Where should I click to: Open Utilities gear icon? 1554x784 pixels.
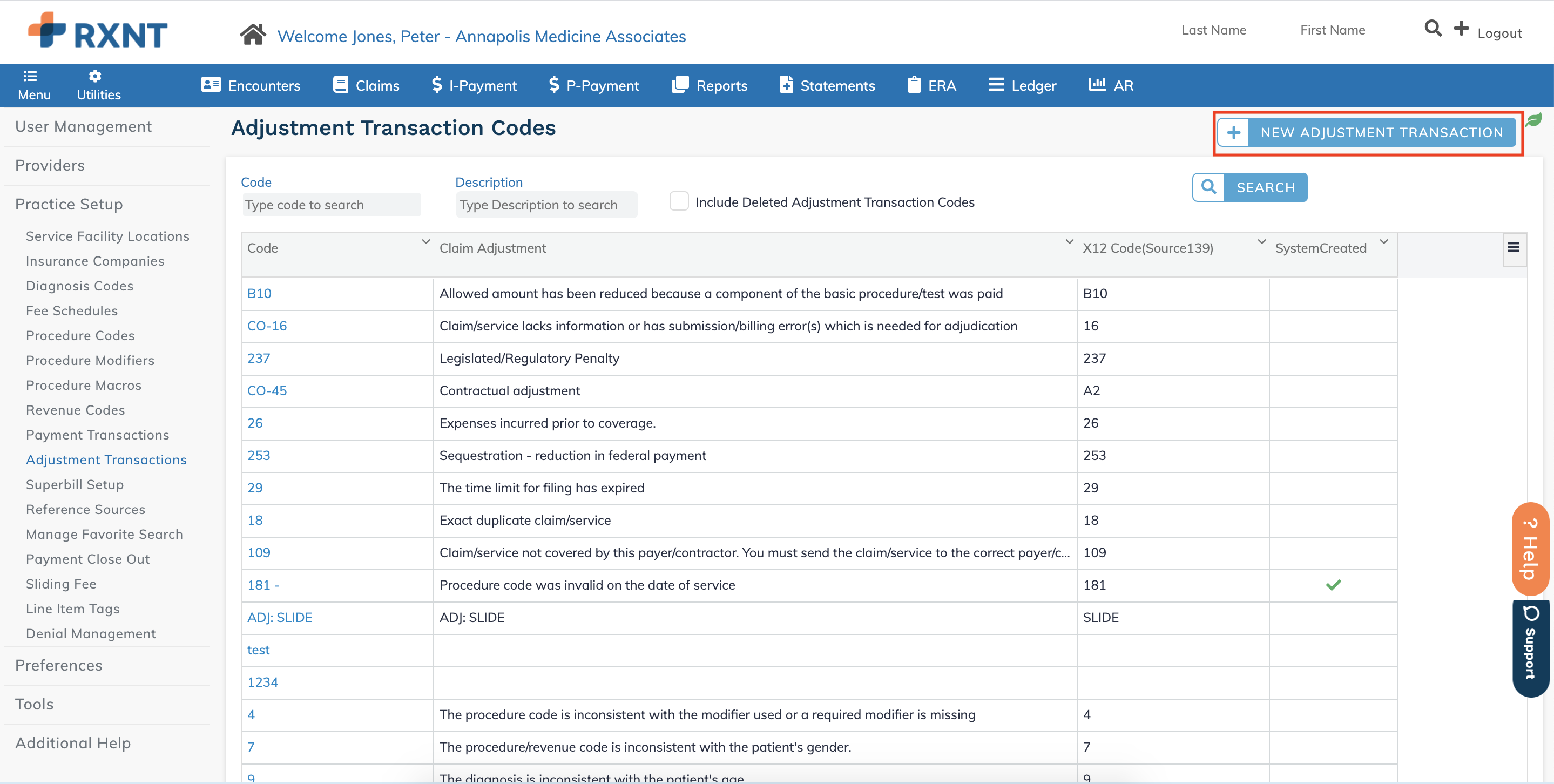tap(96, 76)
